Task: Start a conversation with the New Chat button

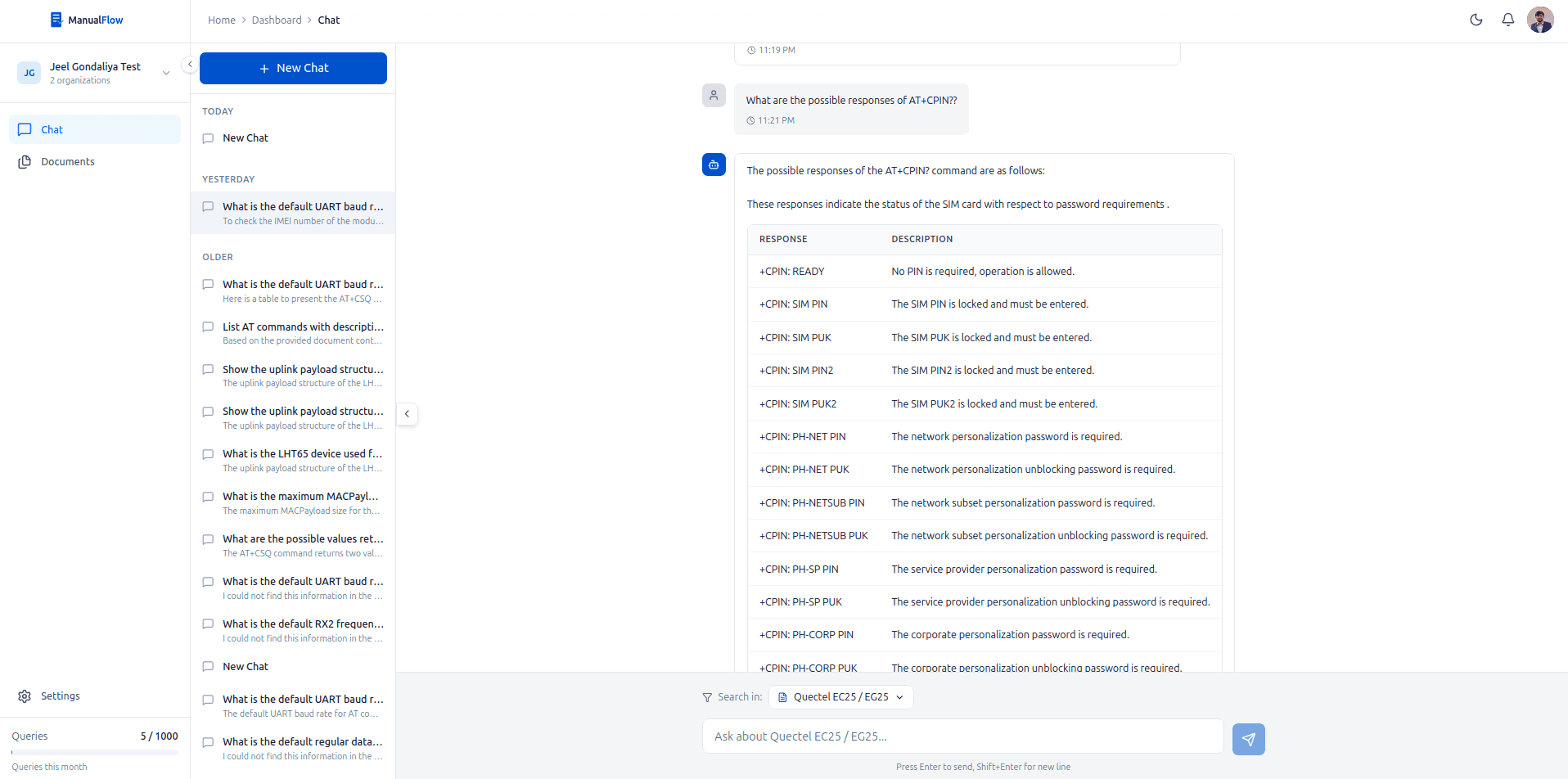Action: 292,68
